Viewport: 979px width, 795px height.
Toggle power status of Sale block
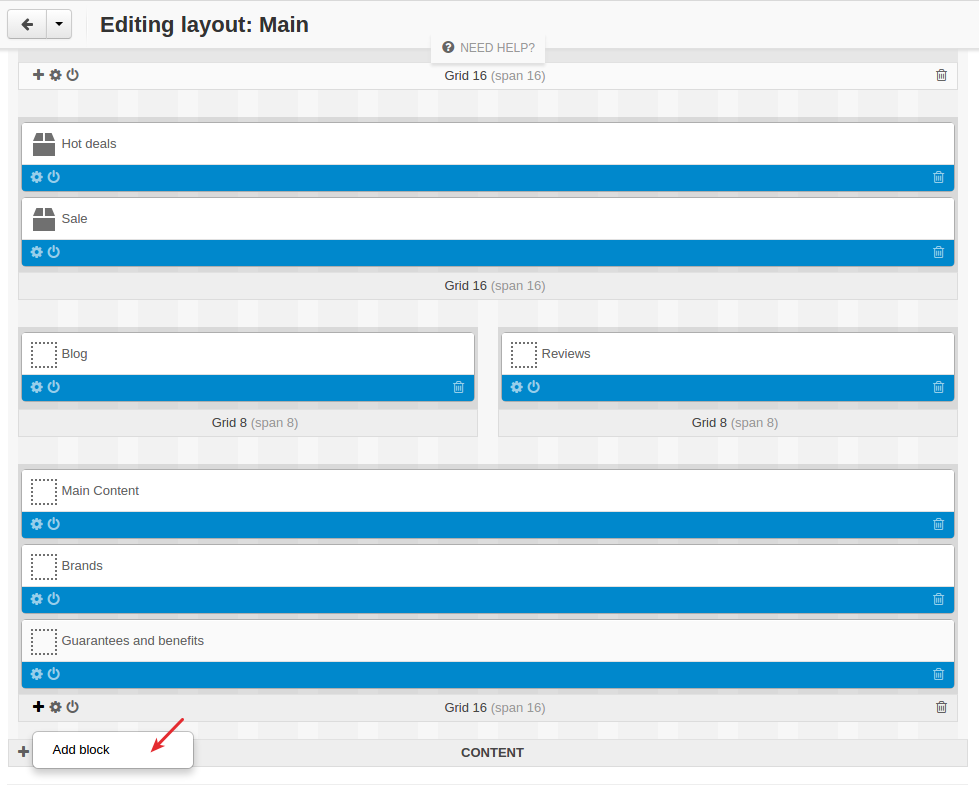(54, 252)
